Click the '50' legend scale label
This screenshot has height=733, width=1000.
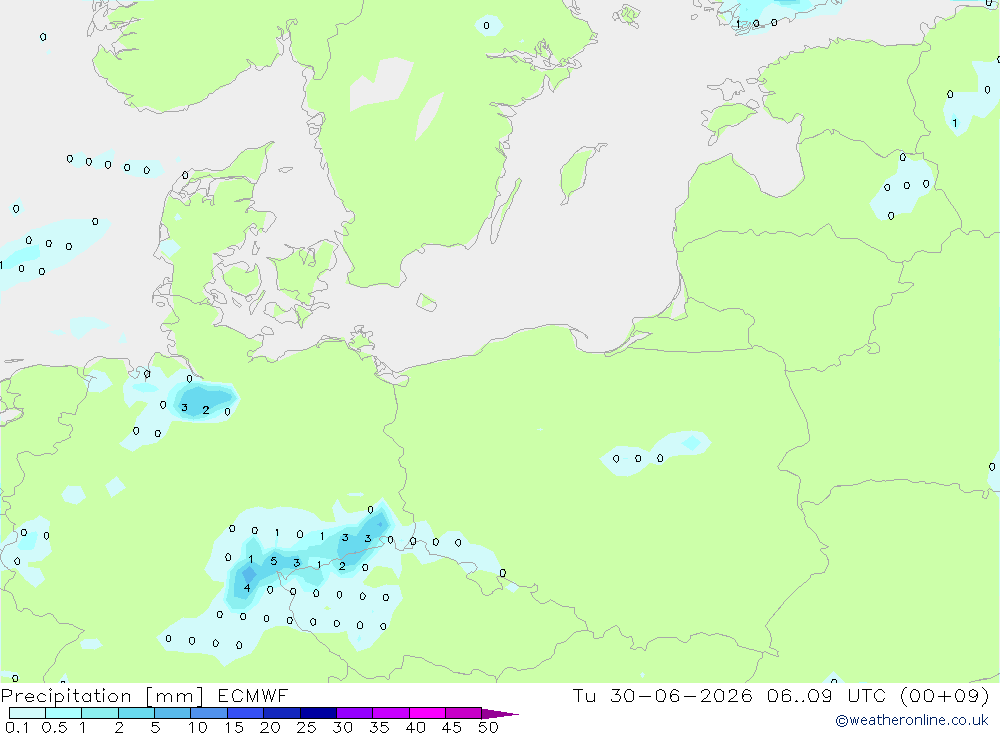tap(488, 727)
